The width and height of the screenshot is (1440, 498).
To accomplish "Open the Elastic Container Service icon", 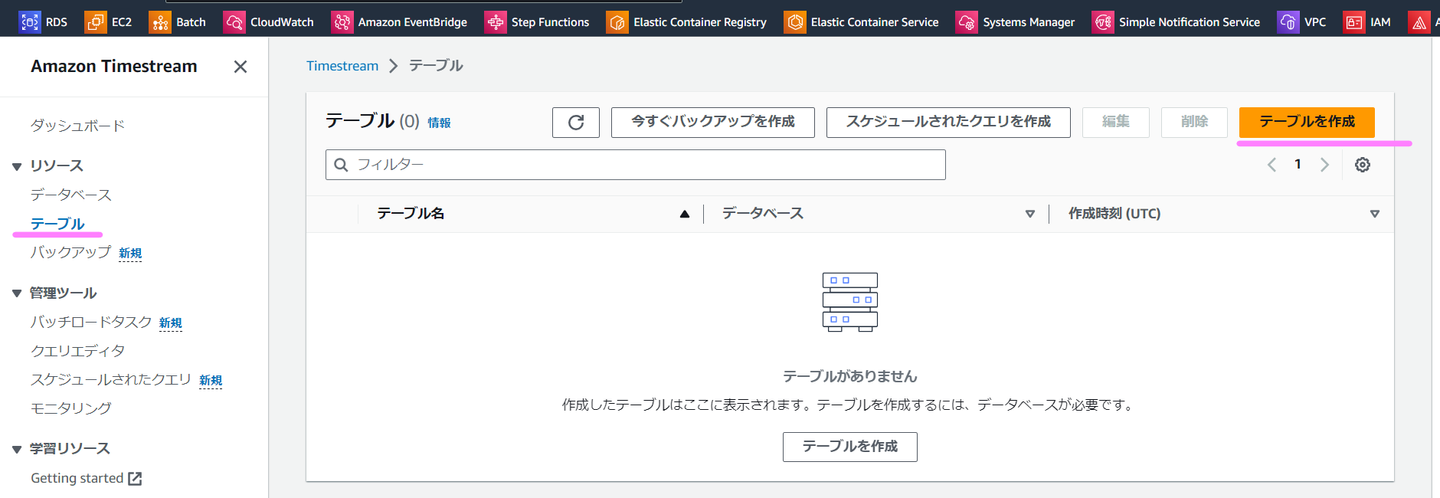I will pos(795,22).
